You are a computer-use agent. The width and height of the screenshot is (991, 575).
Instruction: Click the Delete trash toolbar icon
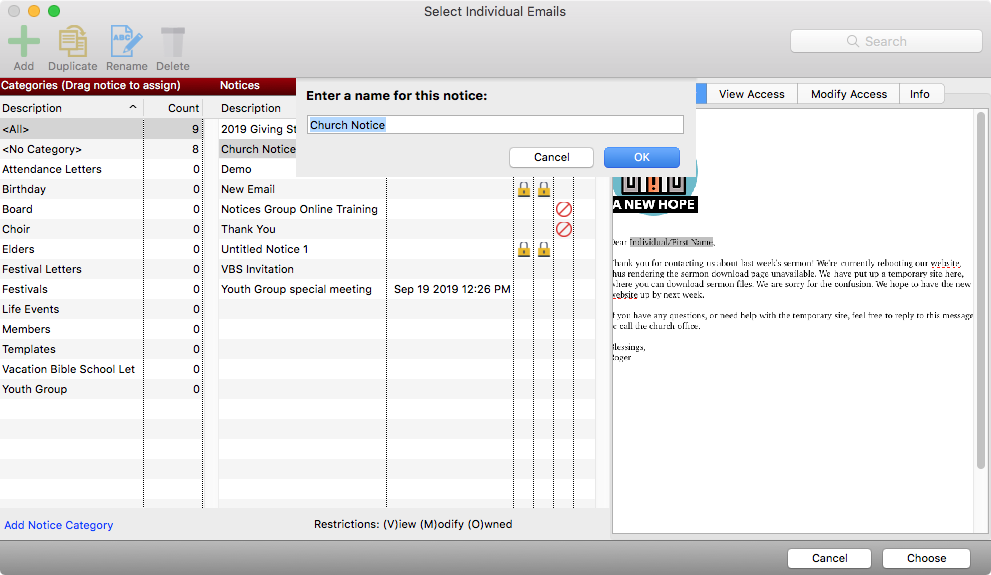[x=173, y=43]
